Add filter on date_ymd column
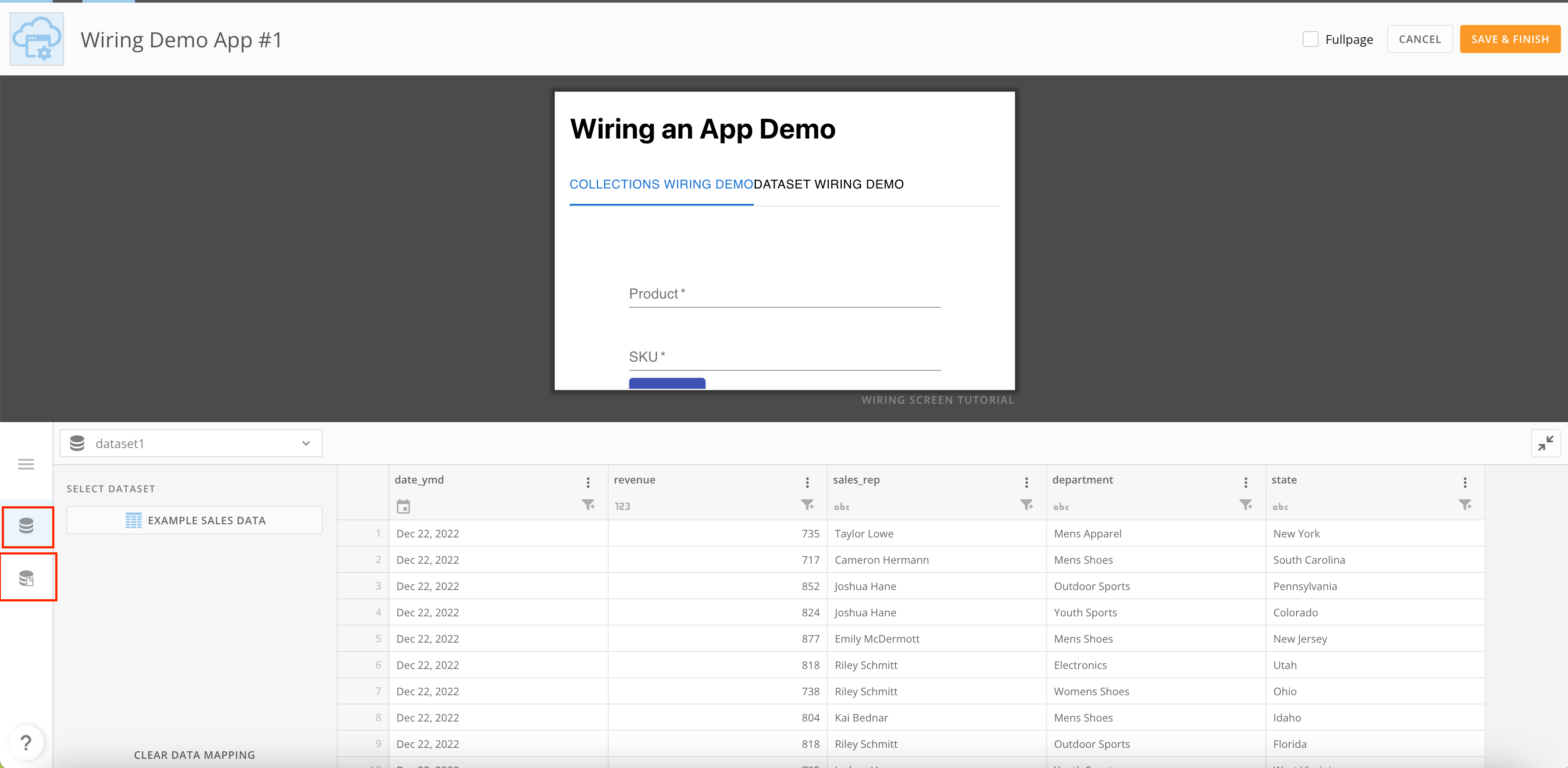Screen dimensions: 1568x768 pyautogui.click(x=588, y=505)
